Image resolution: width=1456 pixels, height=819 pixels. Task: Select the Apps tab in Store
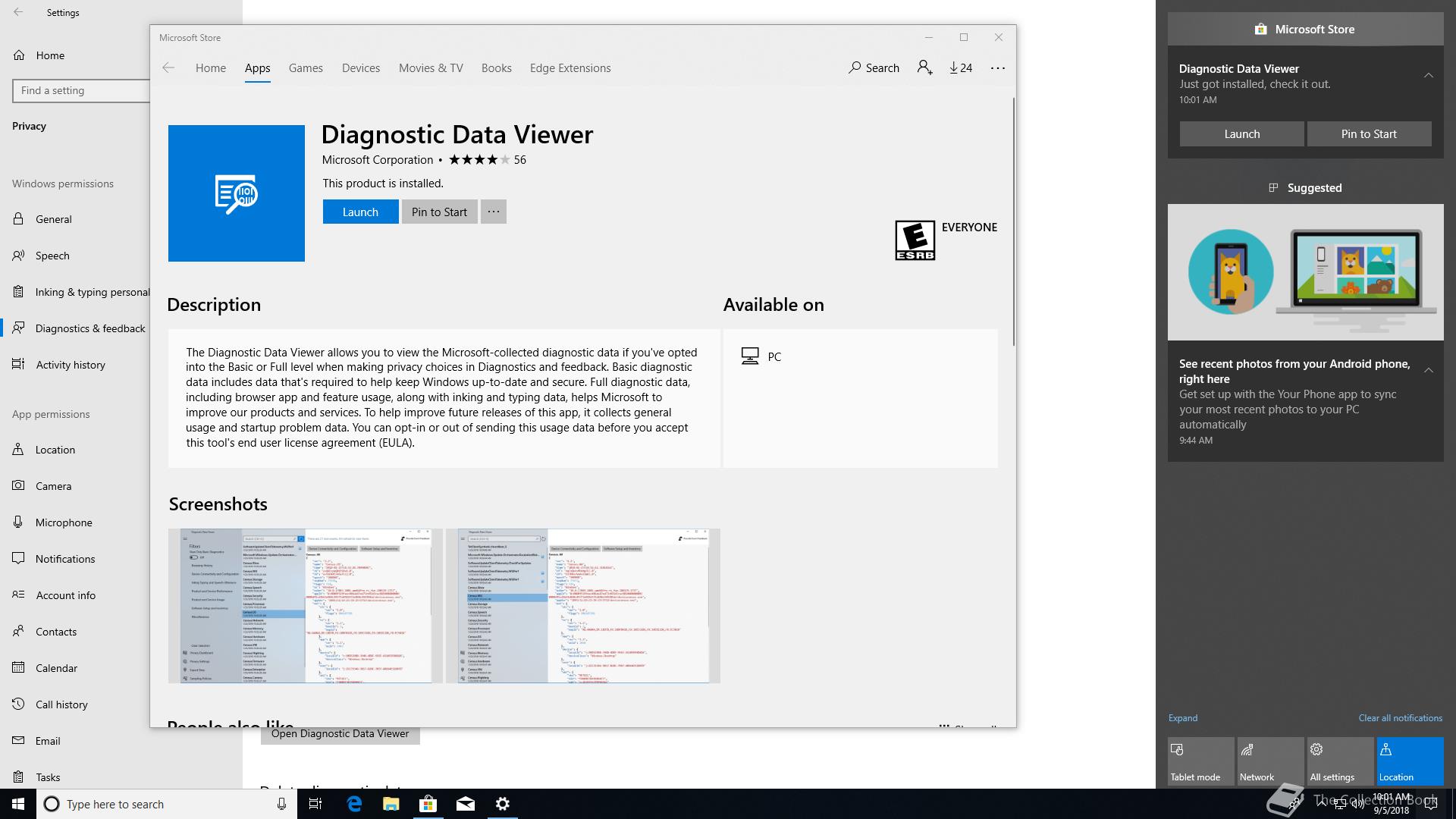click(257, 67)
